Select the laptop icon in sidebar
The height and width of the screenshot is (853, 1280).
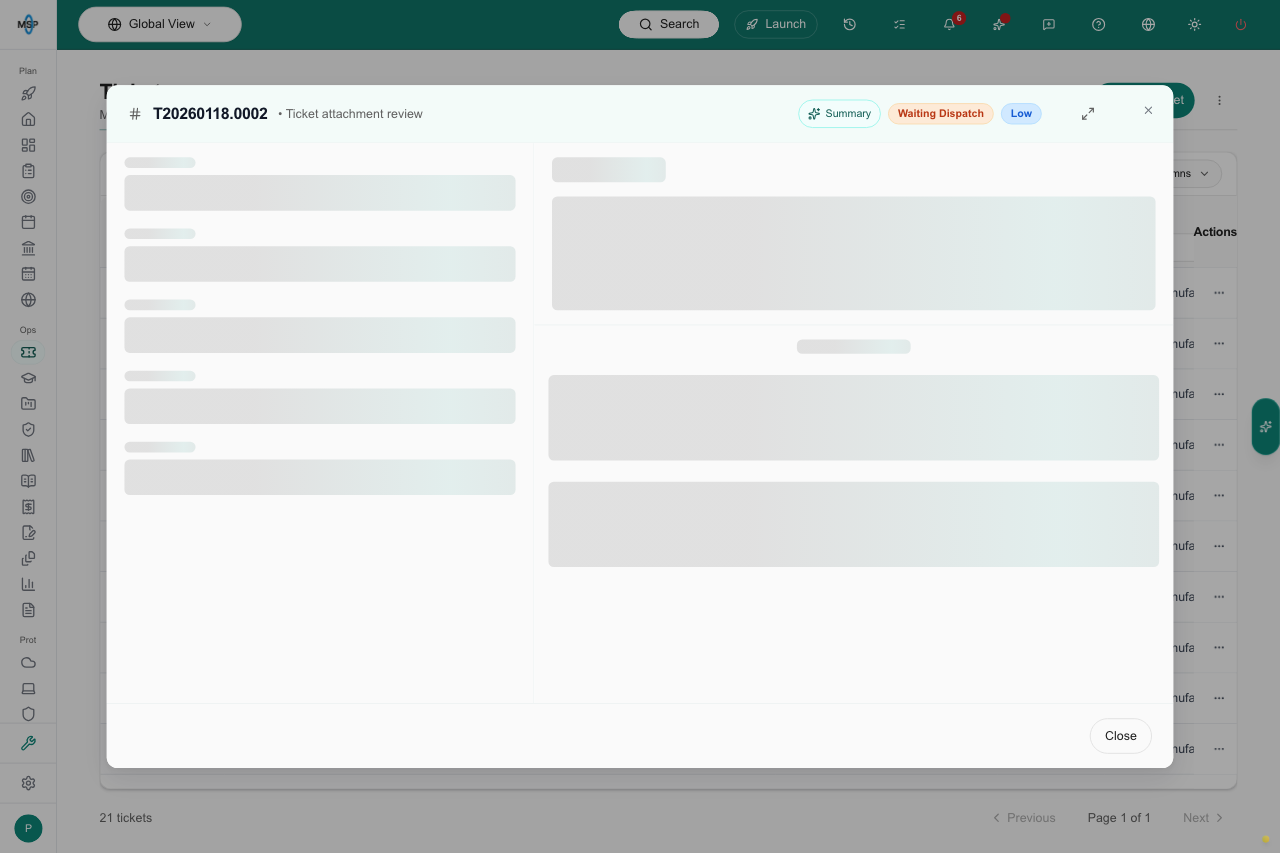coord(28,688)
